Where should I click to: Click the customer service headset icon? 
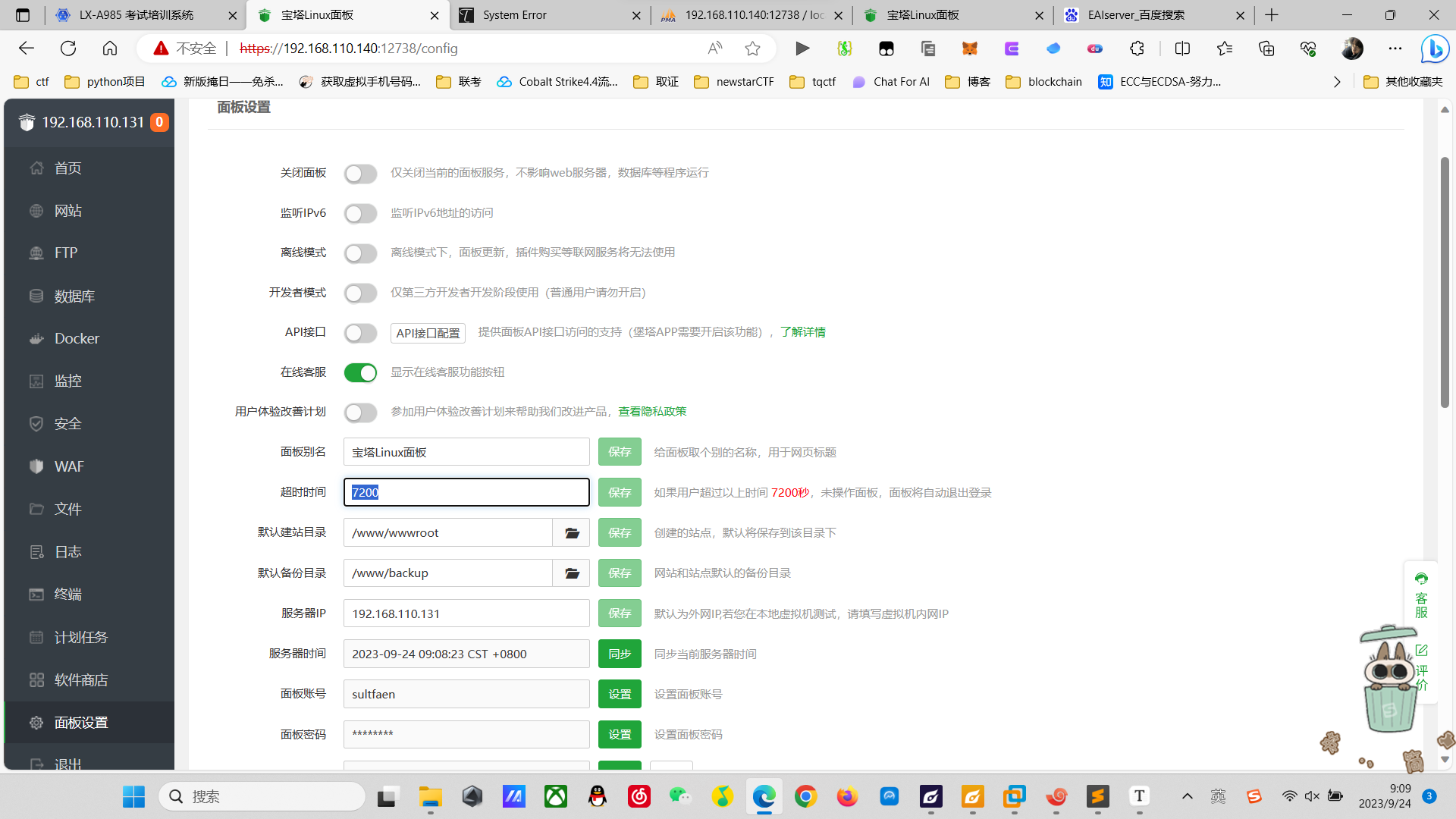(x=1421, y=579)
